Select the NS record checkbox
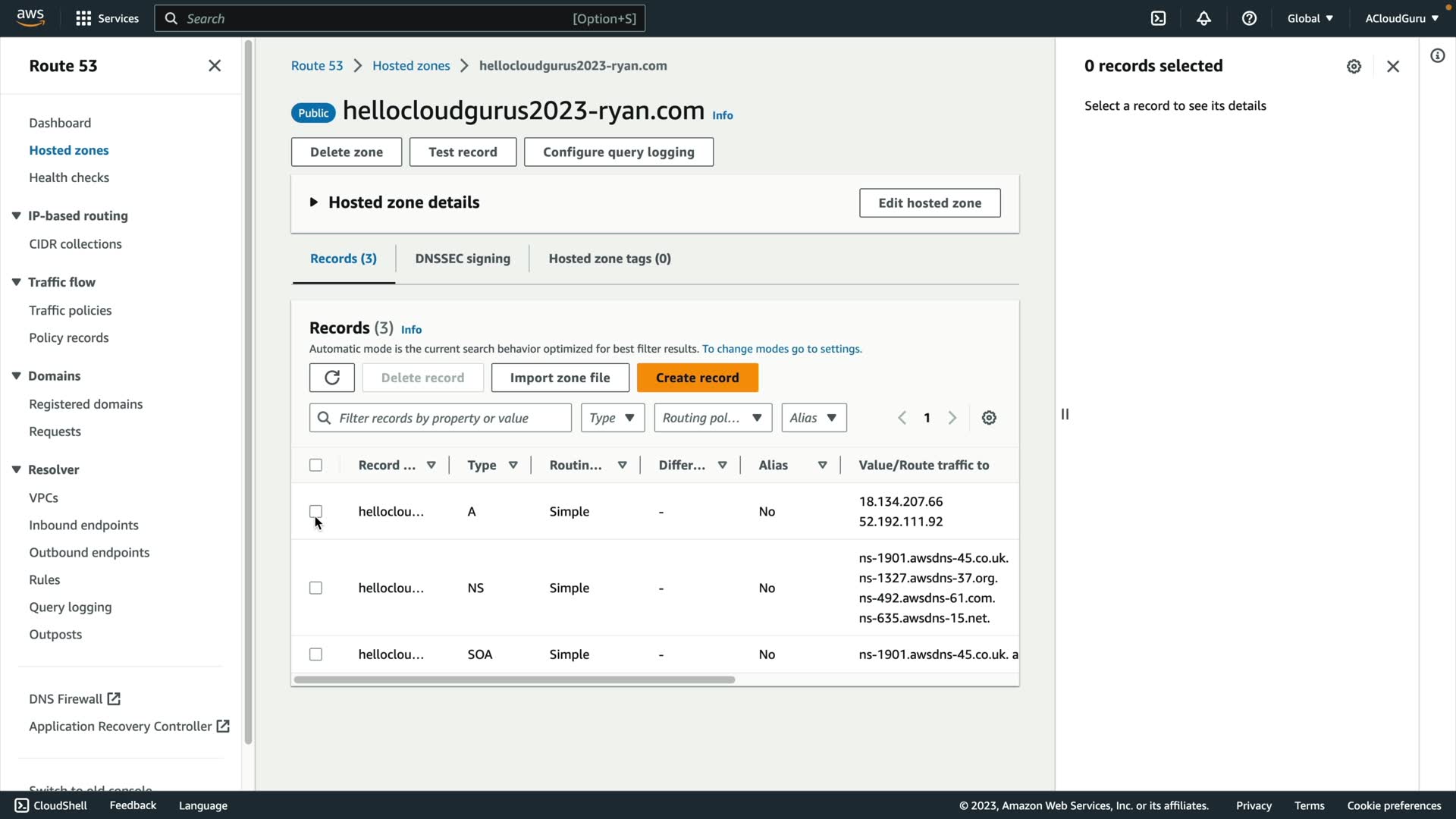The height and width of the screenshot is (819, 1456). (315, 588)
